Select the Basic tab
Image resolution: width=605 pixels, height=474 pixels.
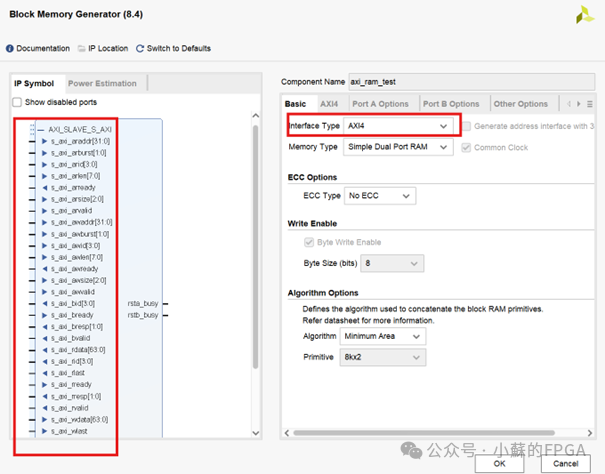click(295, 104)
